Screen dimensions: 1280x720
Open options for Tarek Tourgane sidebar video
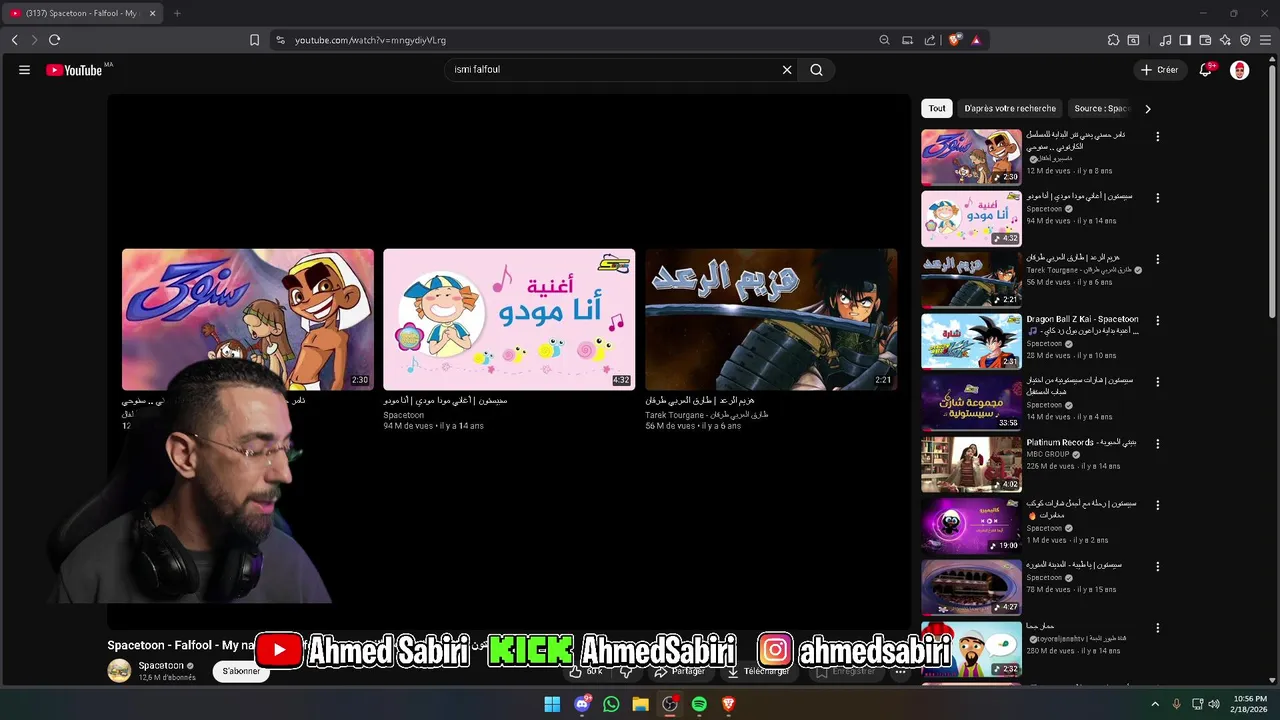click(1158, 260)
